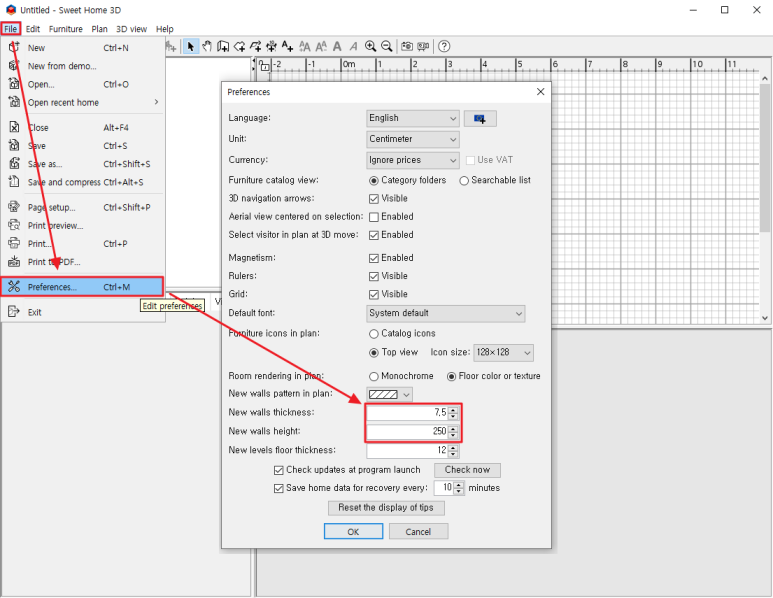Decrease recovery minutes with the down arrow
Screen dimensions: 773x598
click(x=459, y=492)
